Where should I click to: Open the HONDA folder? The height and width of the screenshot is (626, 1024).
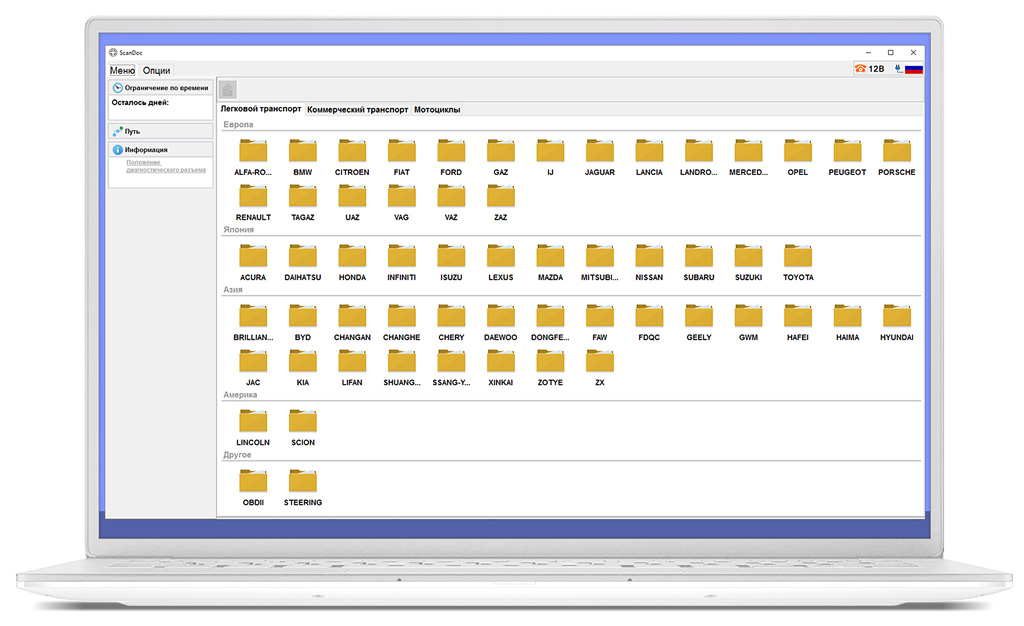tap(352, 262)
